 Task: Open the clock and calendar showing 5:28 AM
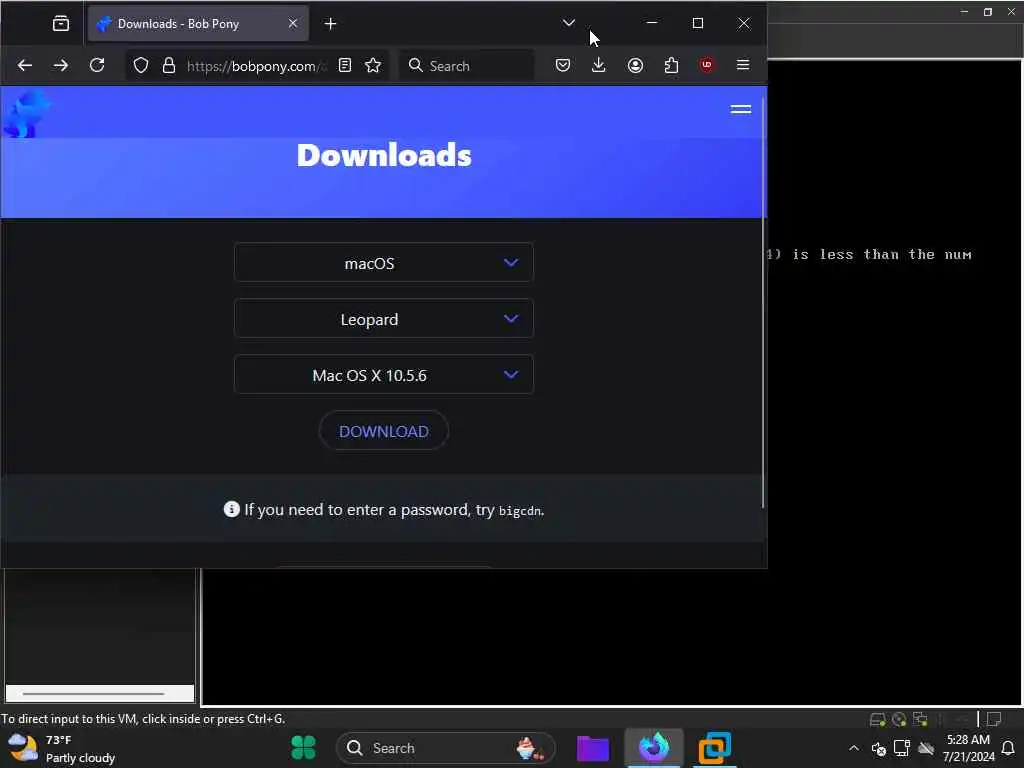pos(968,748)
